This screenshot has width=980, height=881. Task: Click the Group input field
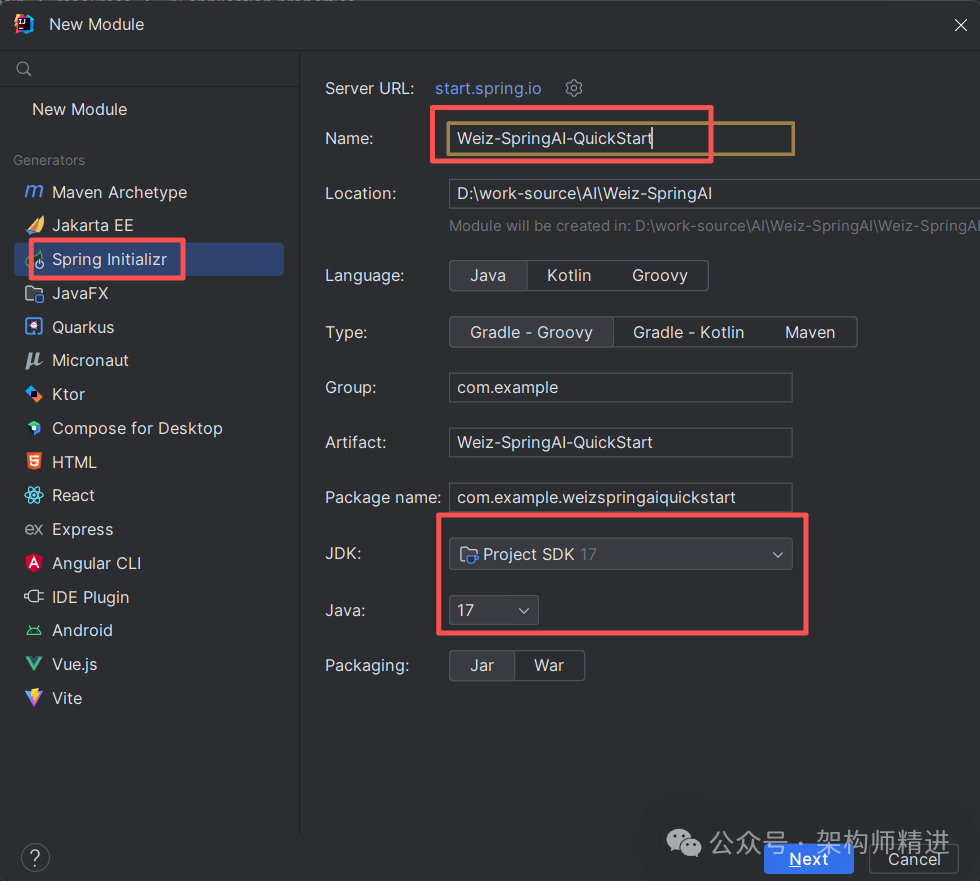[621, 387]
